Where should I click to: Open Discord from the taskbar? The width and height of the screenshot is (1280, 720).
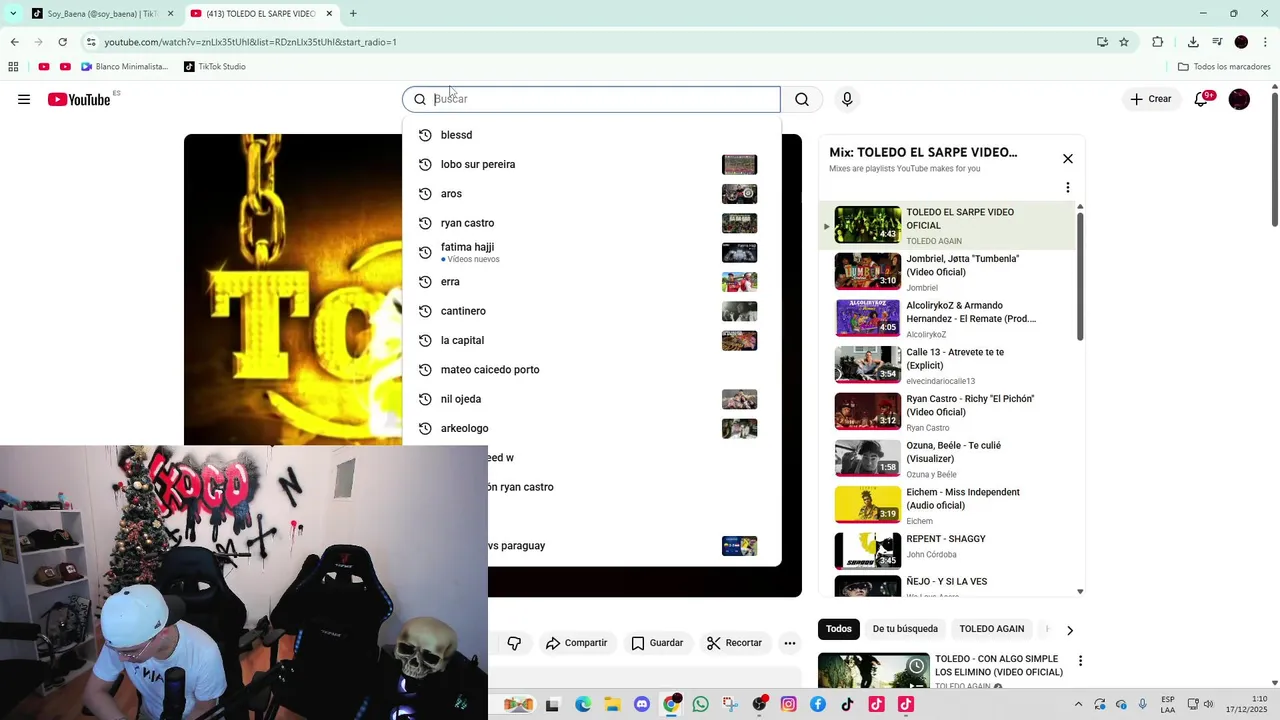pyautogui.click(x=642, y=704)
